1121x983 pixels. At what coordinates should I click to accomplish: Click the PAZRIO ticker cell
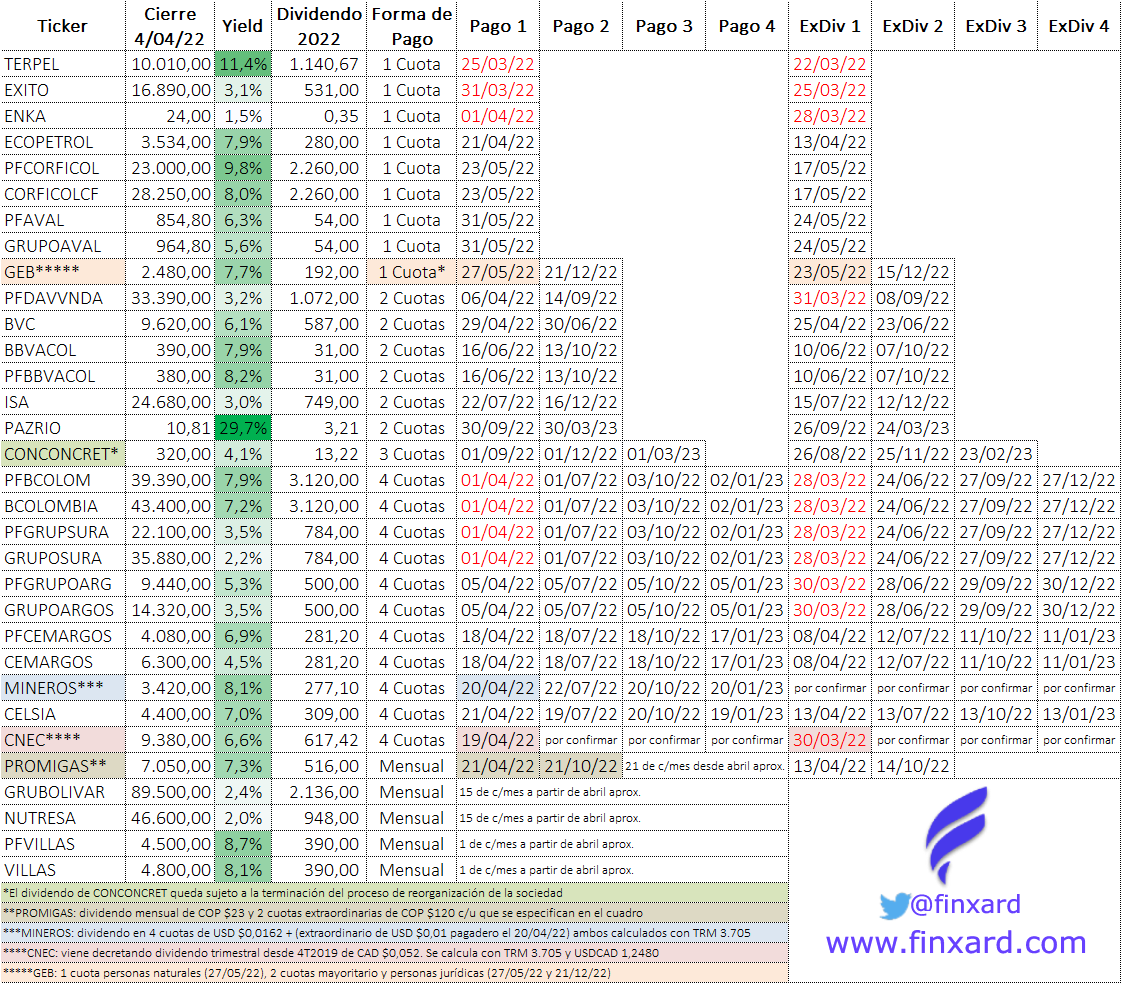(x=63, y=428)
